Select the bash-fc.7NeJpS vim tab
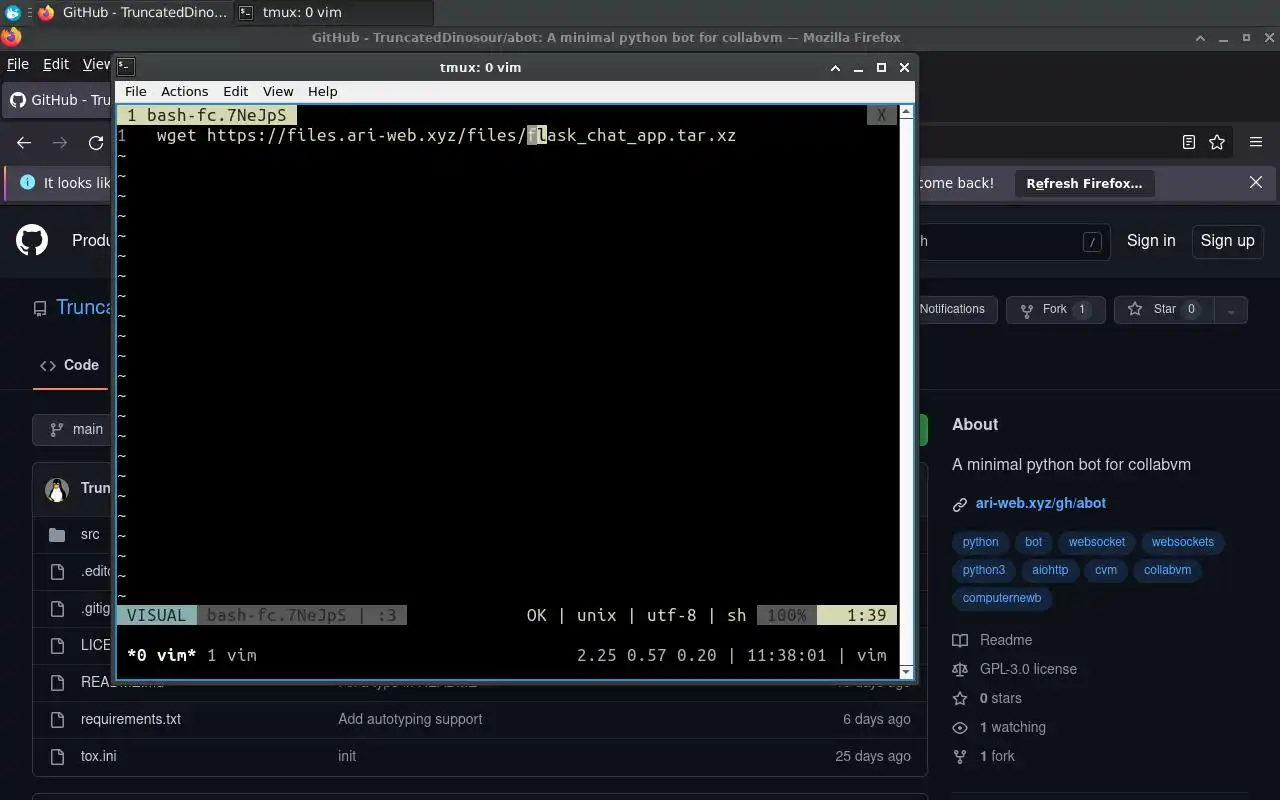Image resolution: width=1280 pixels, height=800 pixels. pyautogui.click(x=206, y=115)
